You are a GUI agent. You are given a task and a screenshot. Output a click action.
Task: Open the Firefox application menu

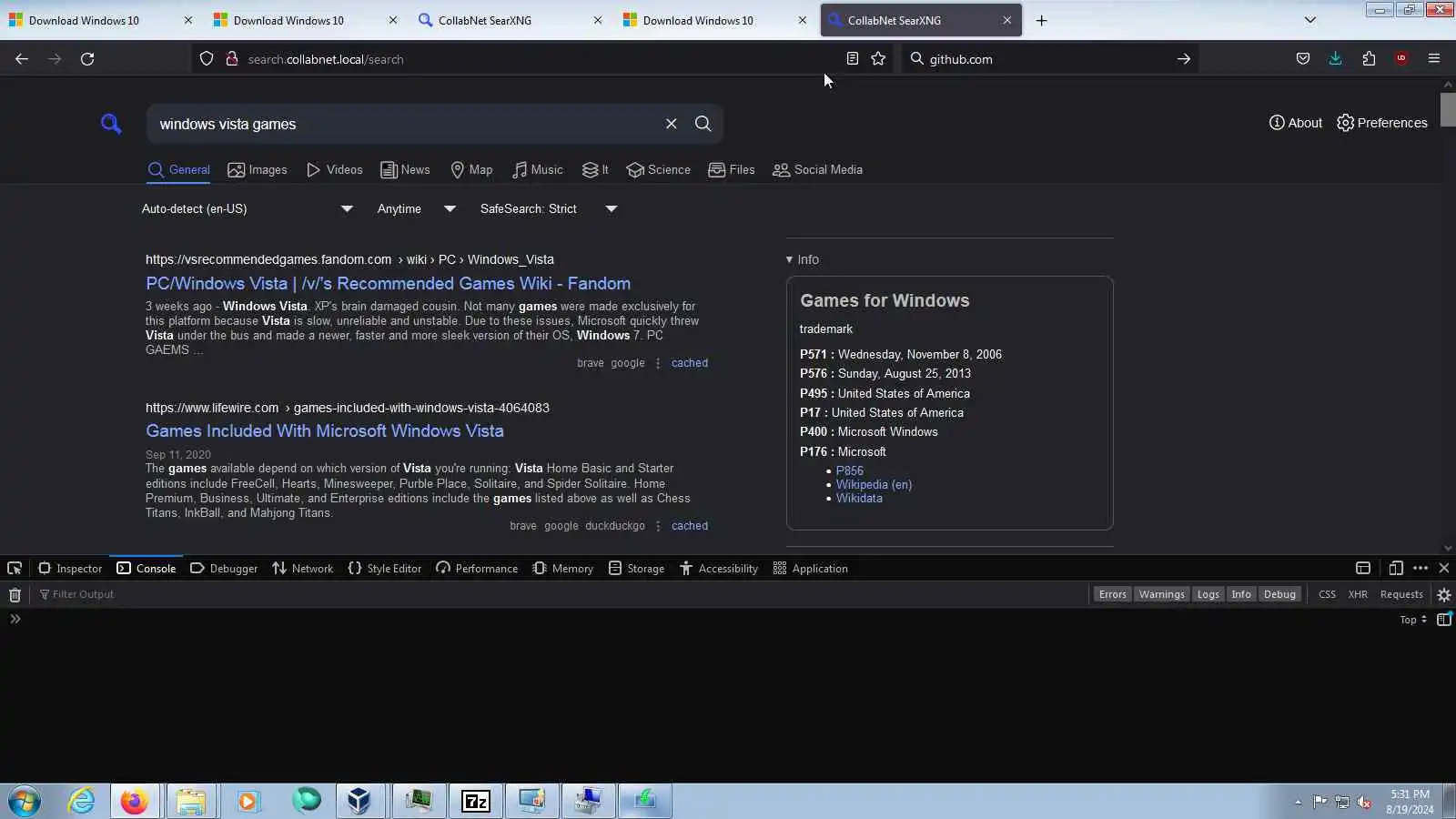[1434, 59]
